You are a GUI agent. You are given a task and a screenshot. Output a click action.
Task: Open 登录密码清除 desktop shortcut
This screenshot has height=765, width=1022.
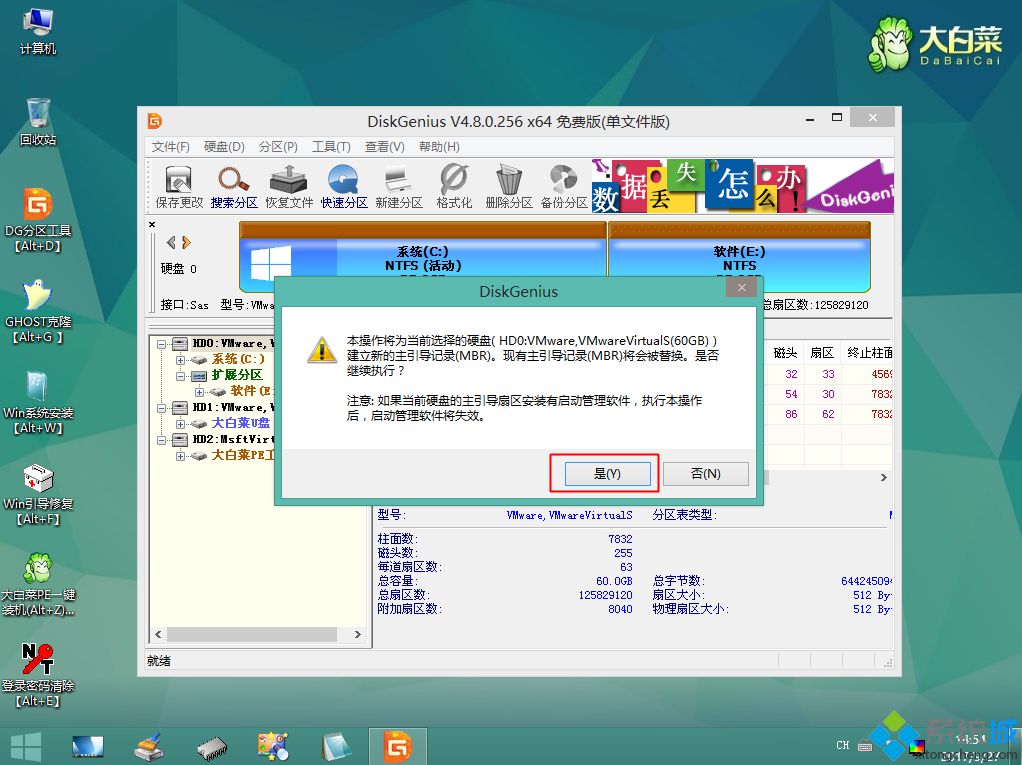(x=37, y=660)
